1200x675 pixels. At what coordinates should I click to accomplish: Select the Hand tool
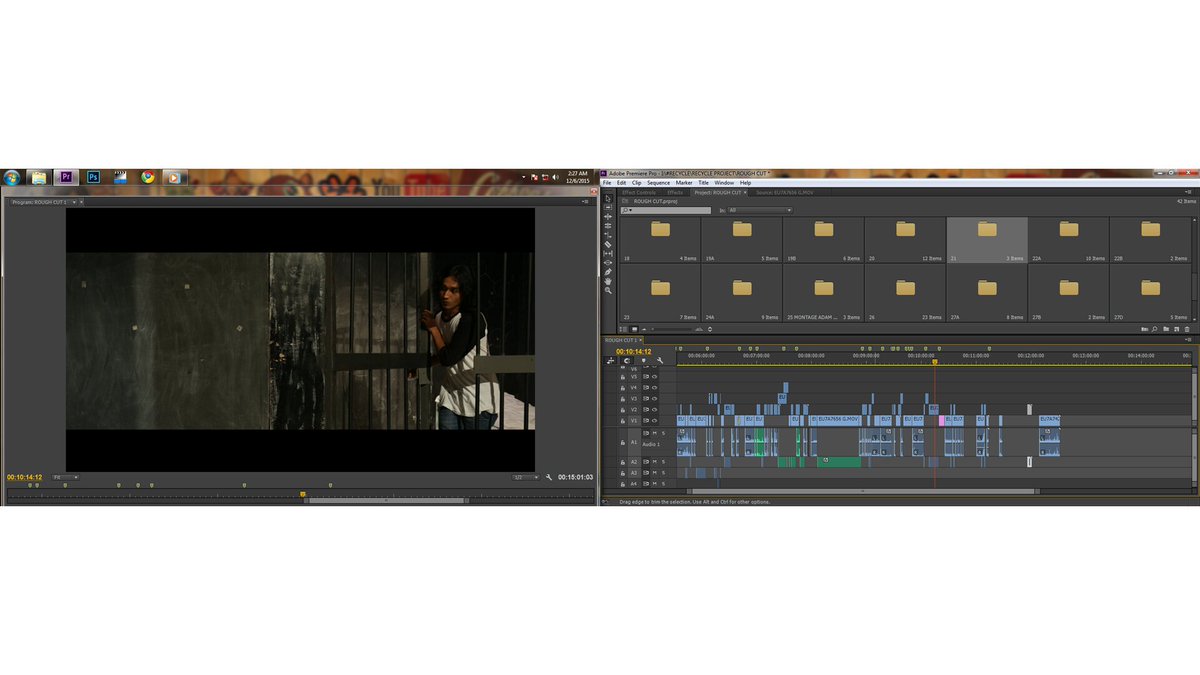[x=608, y=281]
